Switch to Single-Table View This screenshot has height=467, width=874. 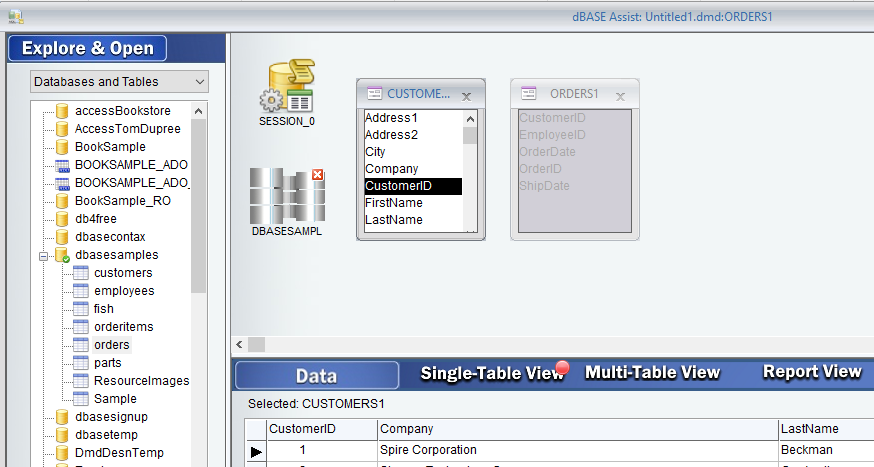(492, 373)
